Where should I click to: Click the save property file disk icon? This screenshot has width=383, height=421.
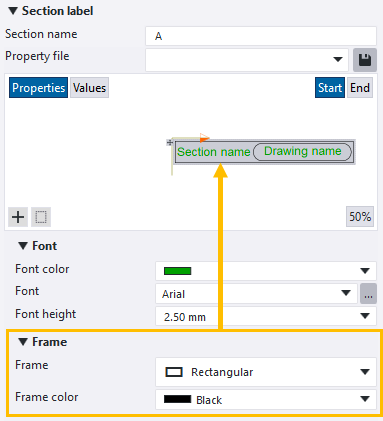[365, 60]
